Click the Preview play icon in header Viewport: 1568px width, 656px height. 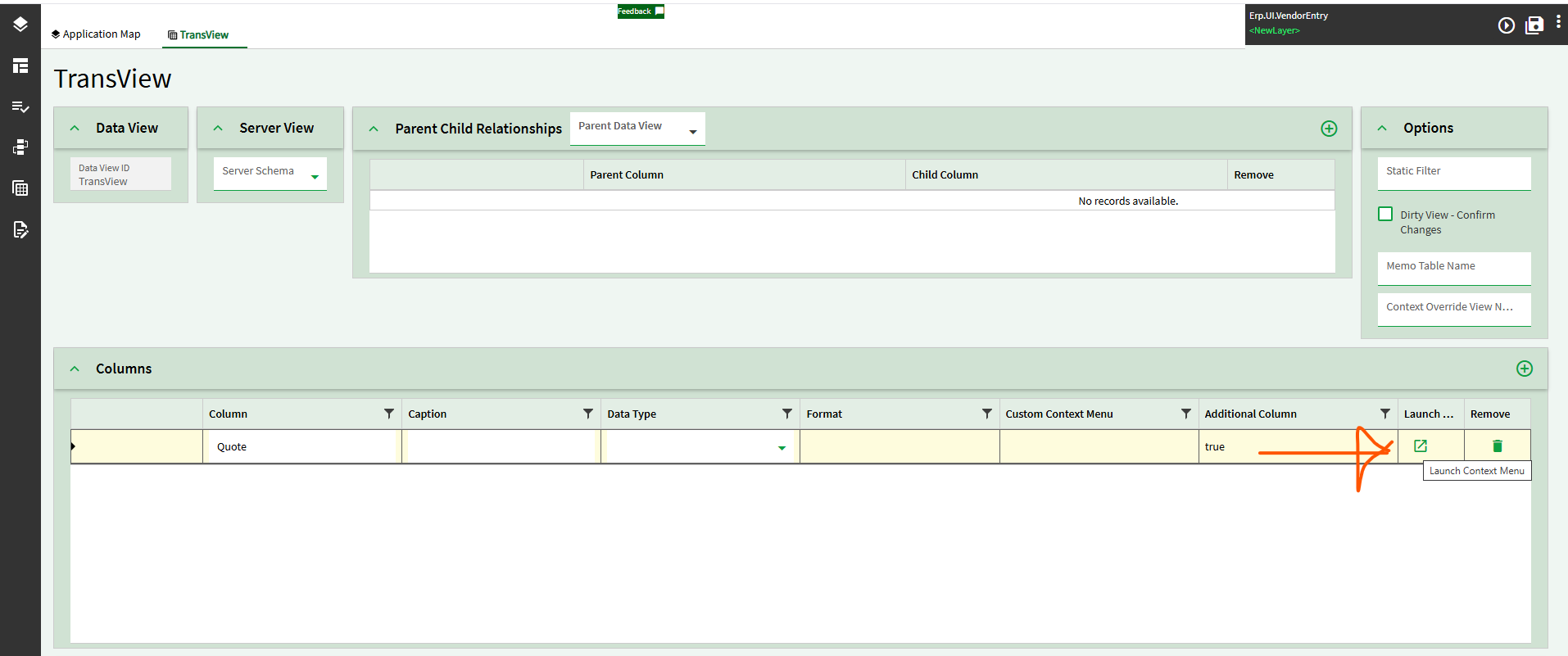tap(1507, 25)
